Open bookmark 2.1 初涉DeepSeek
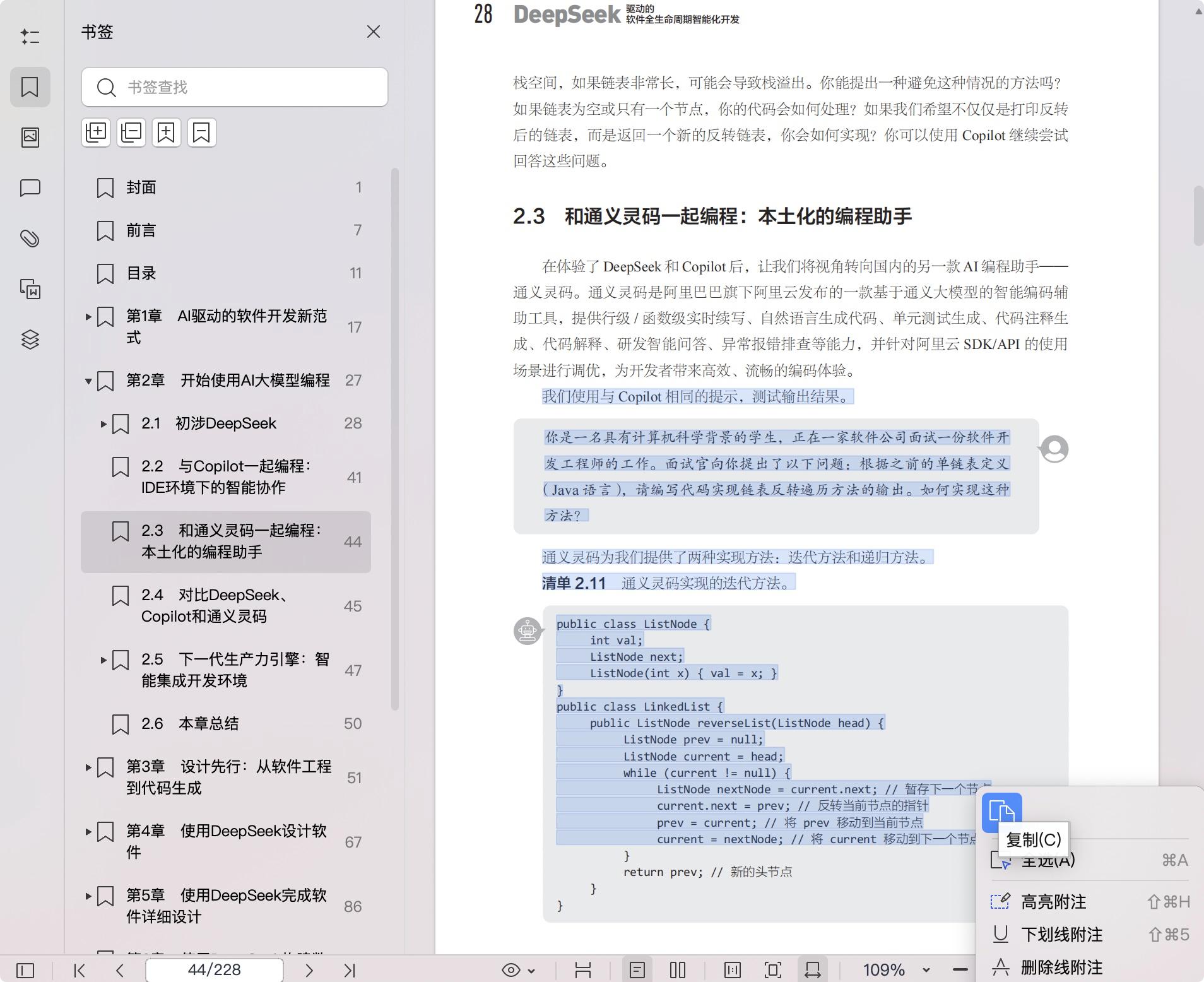The height and width of the screenshot is (982, 1204). 226,423
